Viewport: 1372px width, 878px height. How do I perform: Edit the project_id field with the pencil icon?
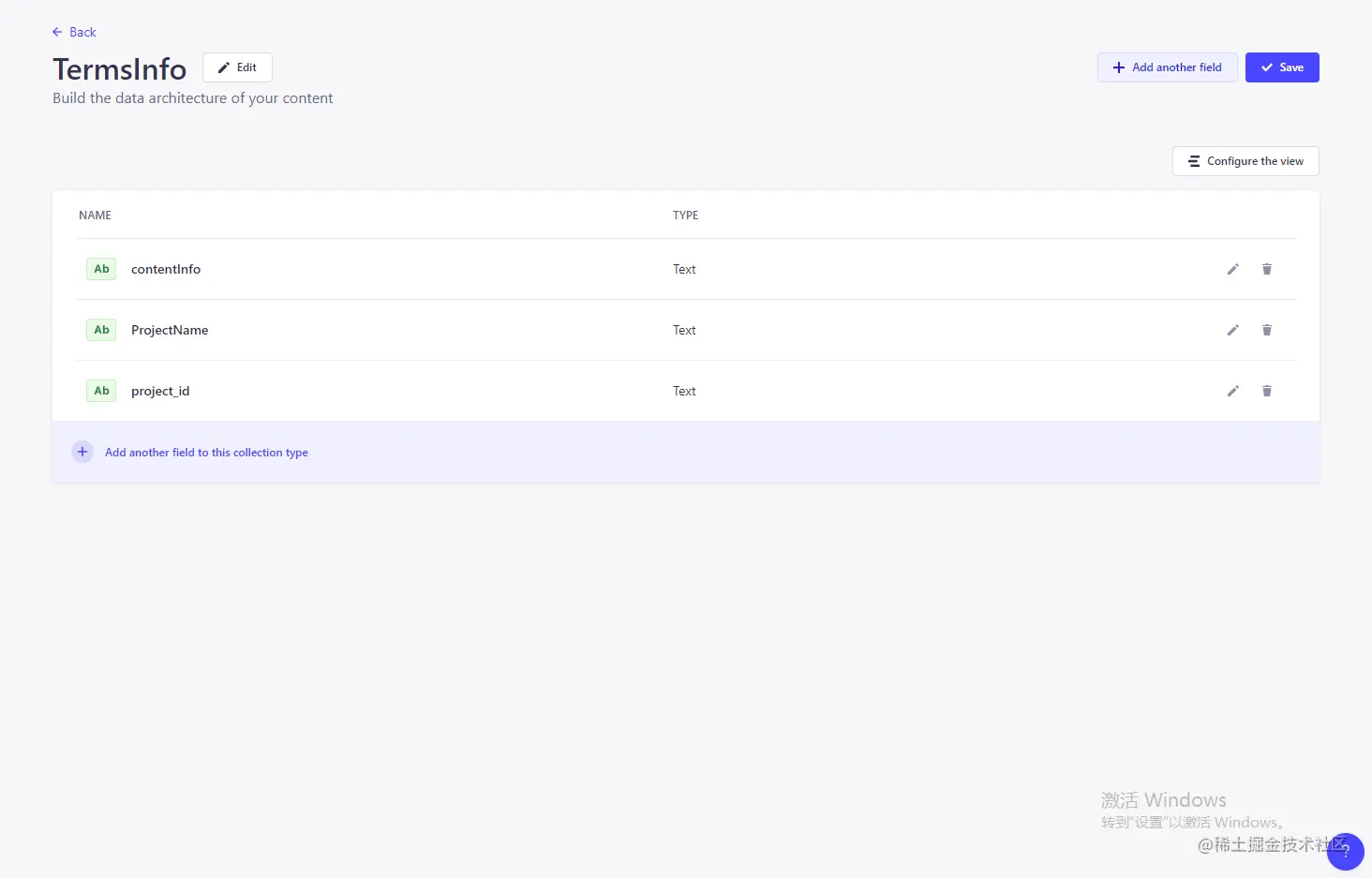click(1232, 391)
